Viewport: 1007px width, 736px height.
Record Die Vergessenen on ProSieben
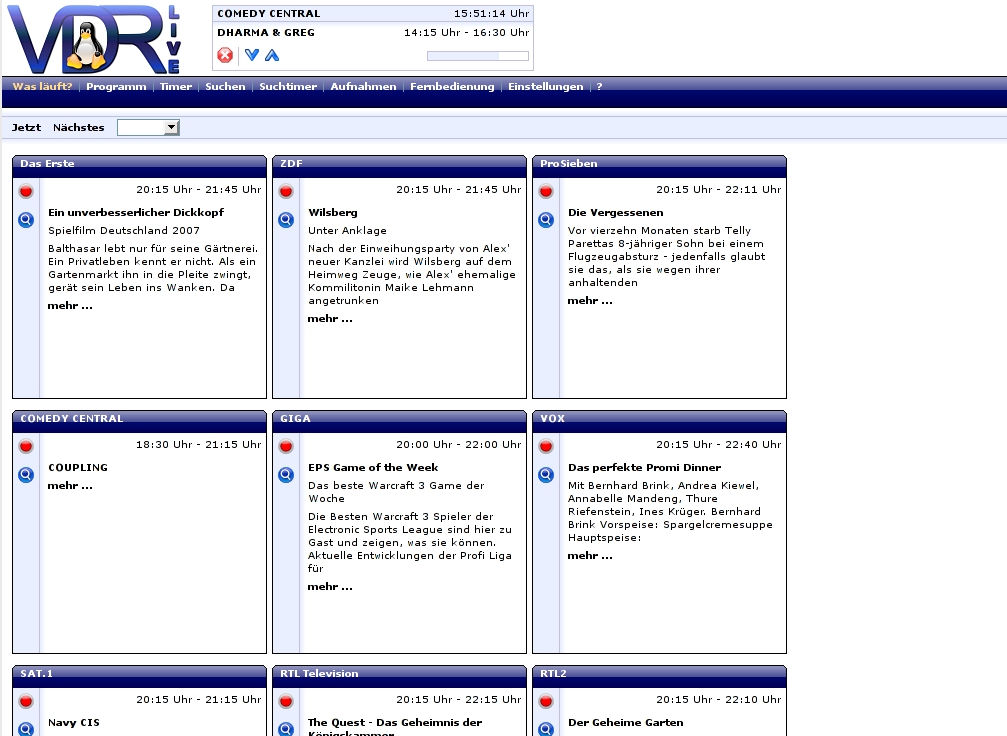(x=546, y=191)
